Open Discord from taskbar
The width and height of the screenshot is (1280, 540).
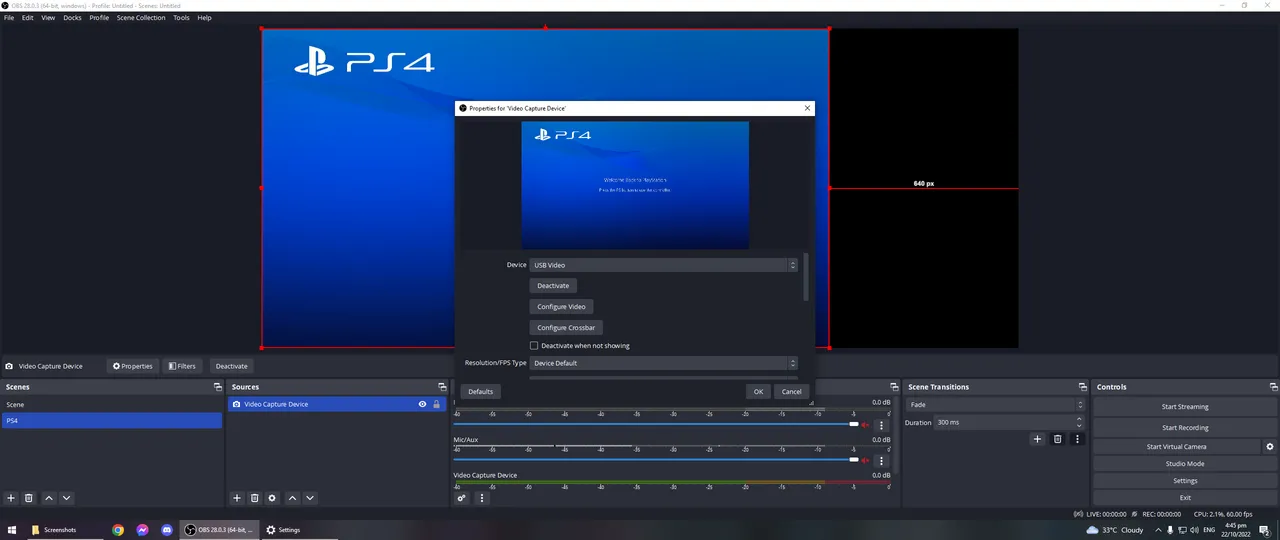tap(166, 530)
